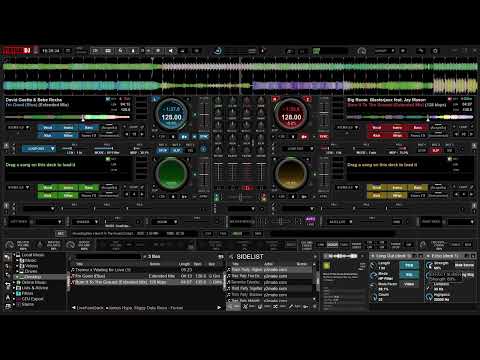Click the red SLIP button on deck 2
Viewport: 480px width, 360px height.
coord(436,150)
